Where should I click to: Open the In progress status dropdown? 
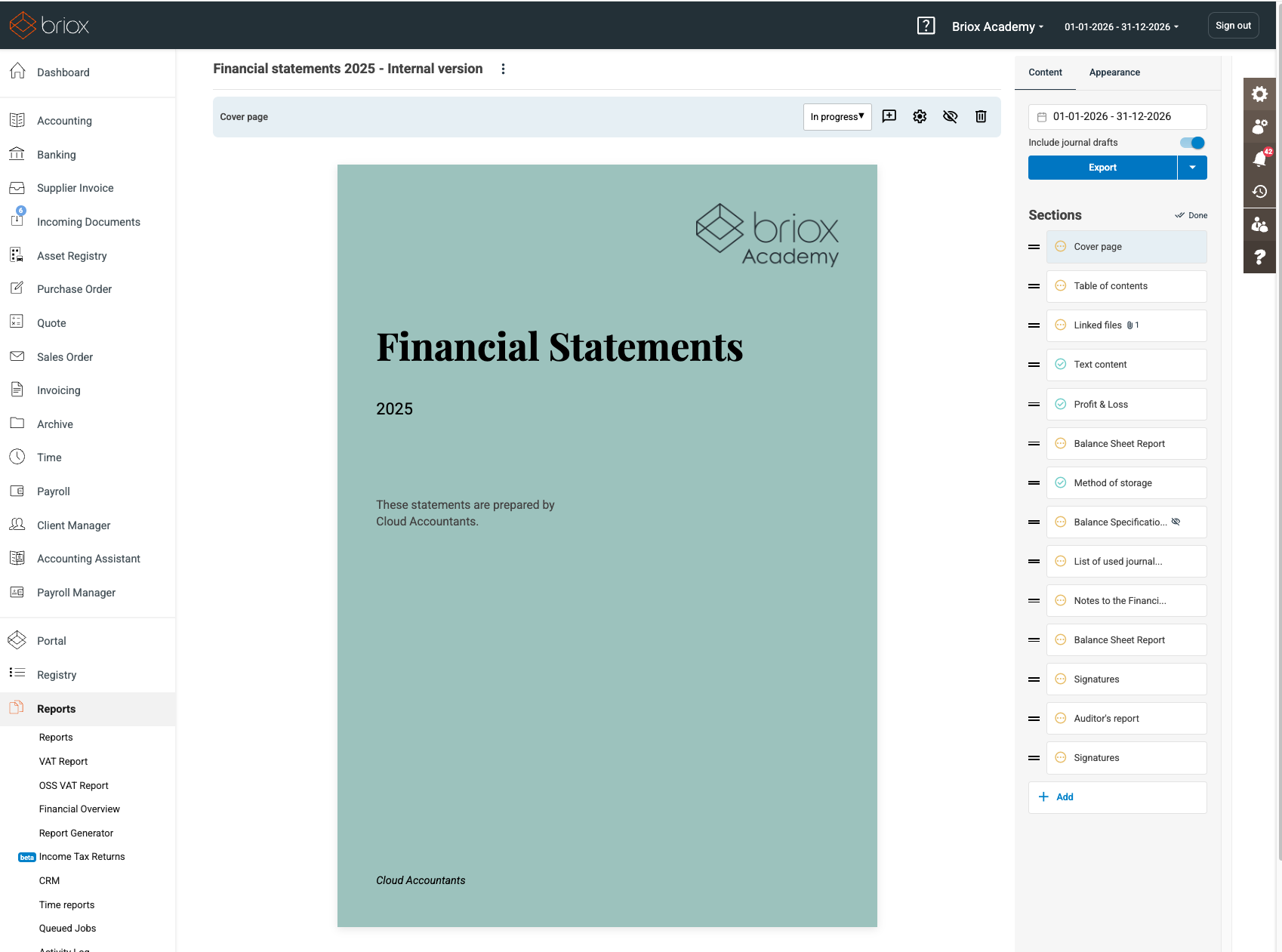837,117
